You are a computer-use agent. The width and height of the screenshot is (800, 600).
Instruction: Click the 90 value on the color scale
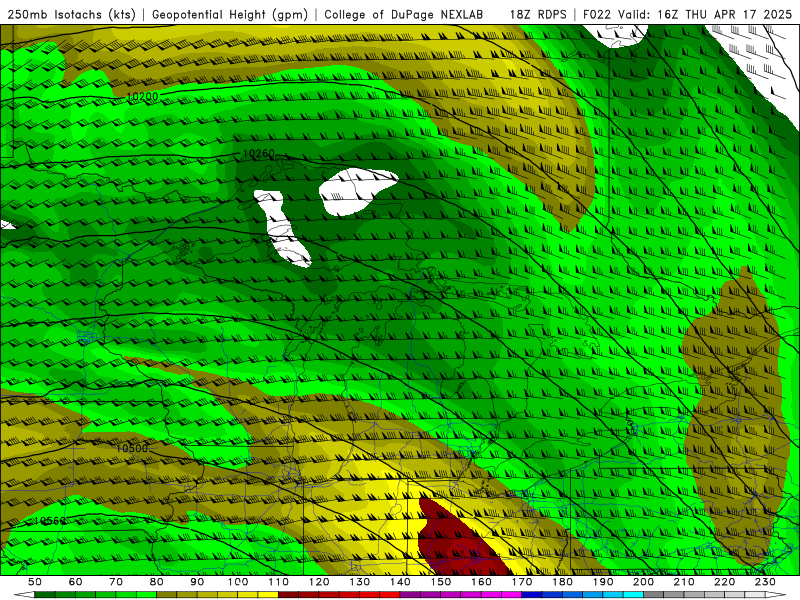tap(197, 582)
